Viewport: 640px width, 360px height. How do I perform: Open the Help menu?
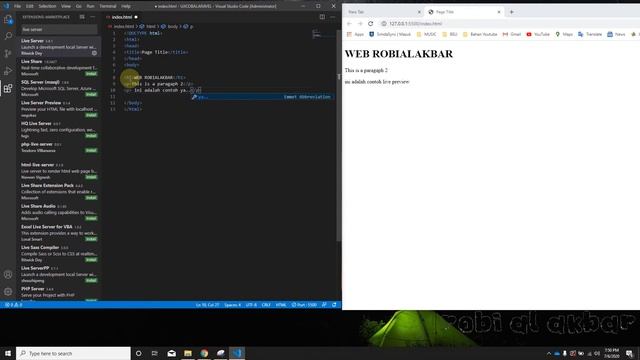point(126,6)
